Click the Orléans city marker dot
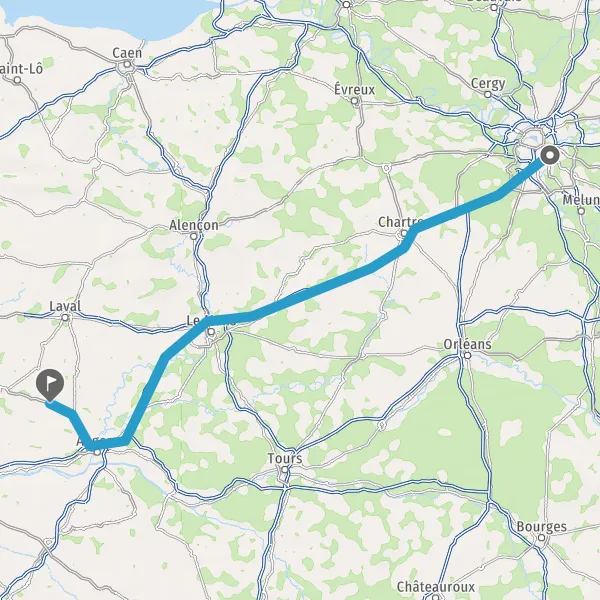The image size is (600, 600). (x=467, y=355)
